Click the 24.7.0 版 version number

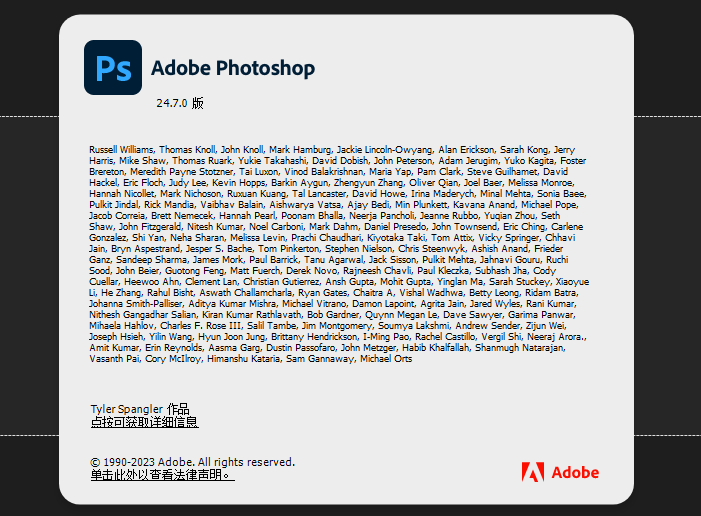(180, 103)
